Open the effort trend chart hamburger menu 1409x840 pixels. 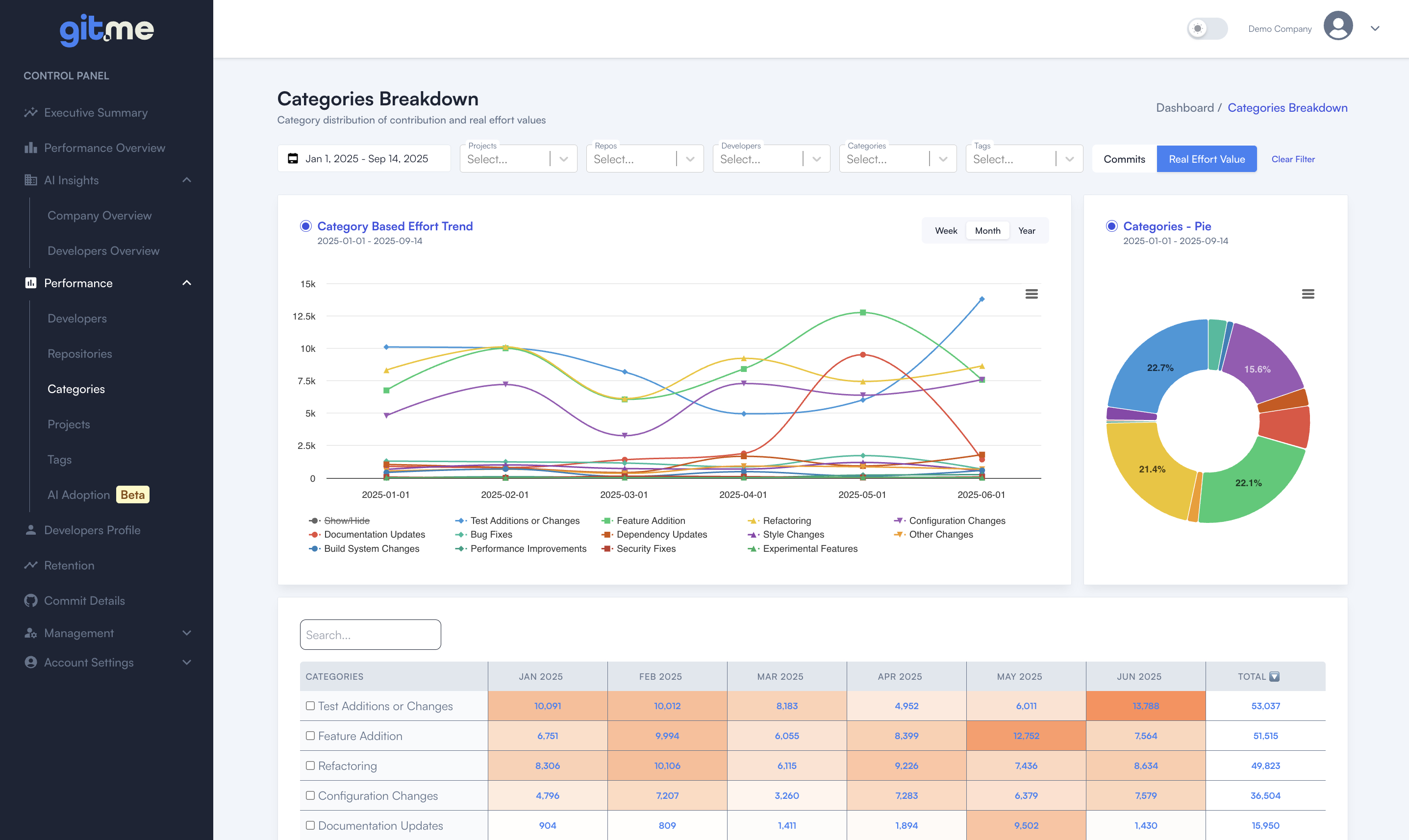click(x=1032, y=294)
